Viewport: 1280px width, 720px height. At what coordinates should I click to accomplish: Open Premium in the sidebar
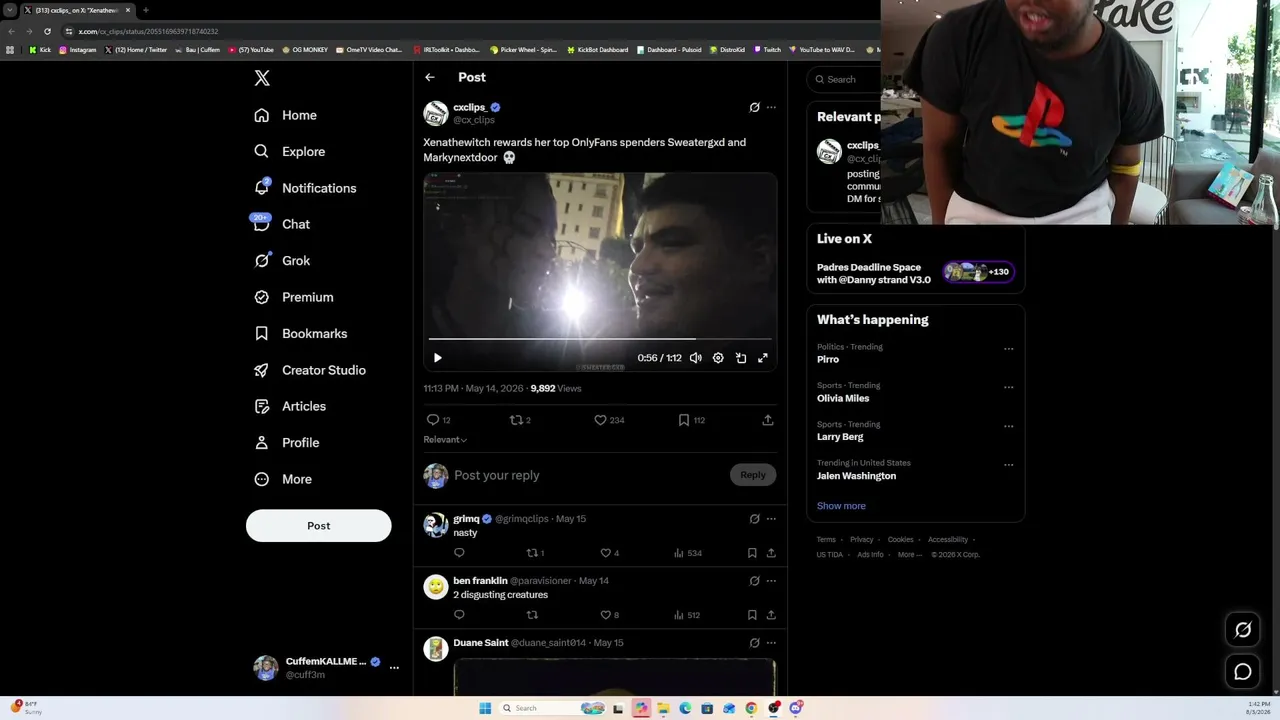click(x=293, y=297)
